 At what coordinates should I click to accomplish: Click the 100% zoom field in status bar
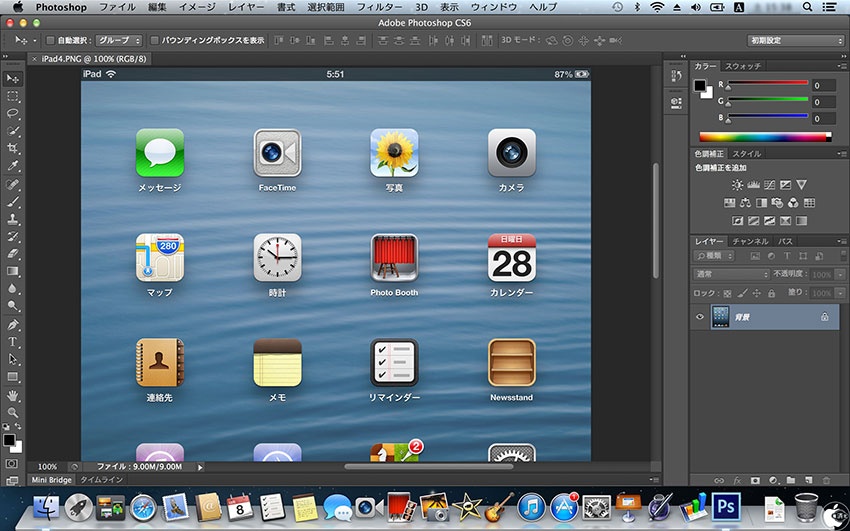(48, 467)
